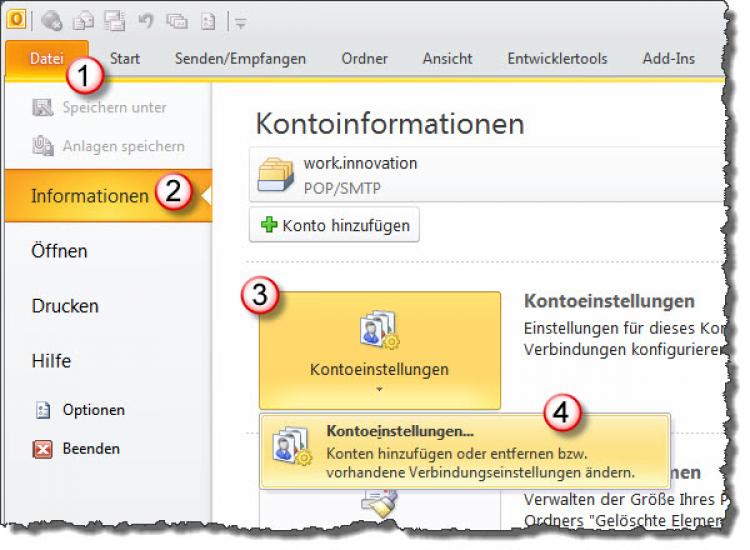Click the Konto hinzufügen button
This screenshot has height=550, width=750.
(334, 225)
